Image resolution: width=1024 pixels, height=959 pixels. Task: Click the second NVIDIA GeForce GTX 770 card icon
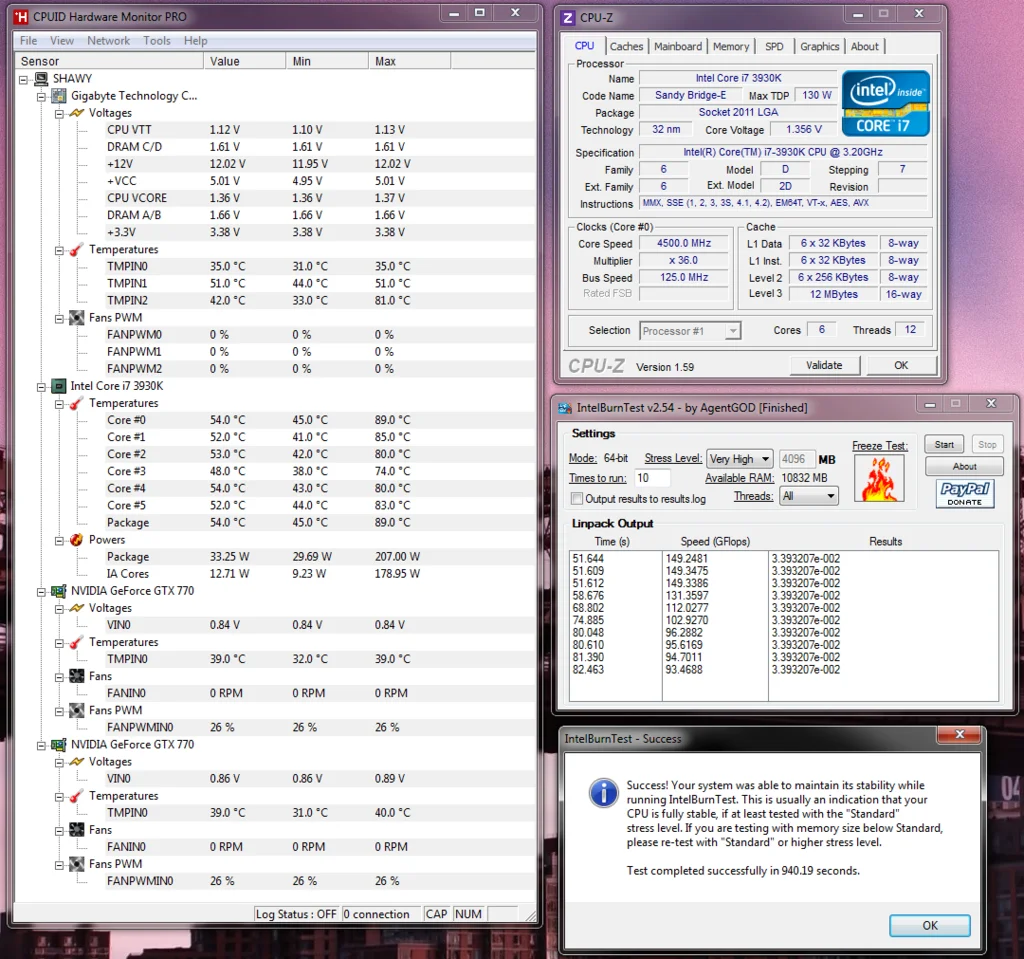[59, 745]
